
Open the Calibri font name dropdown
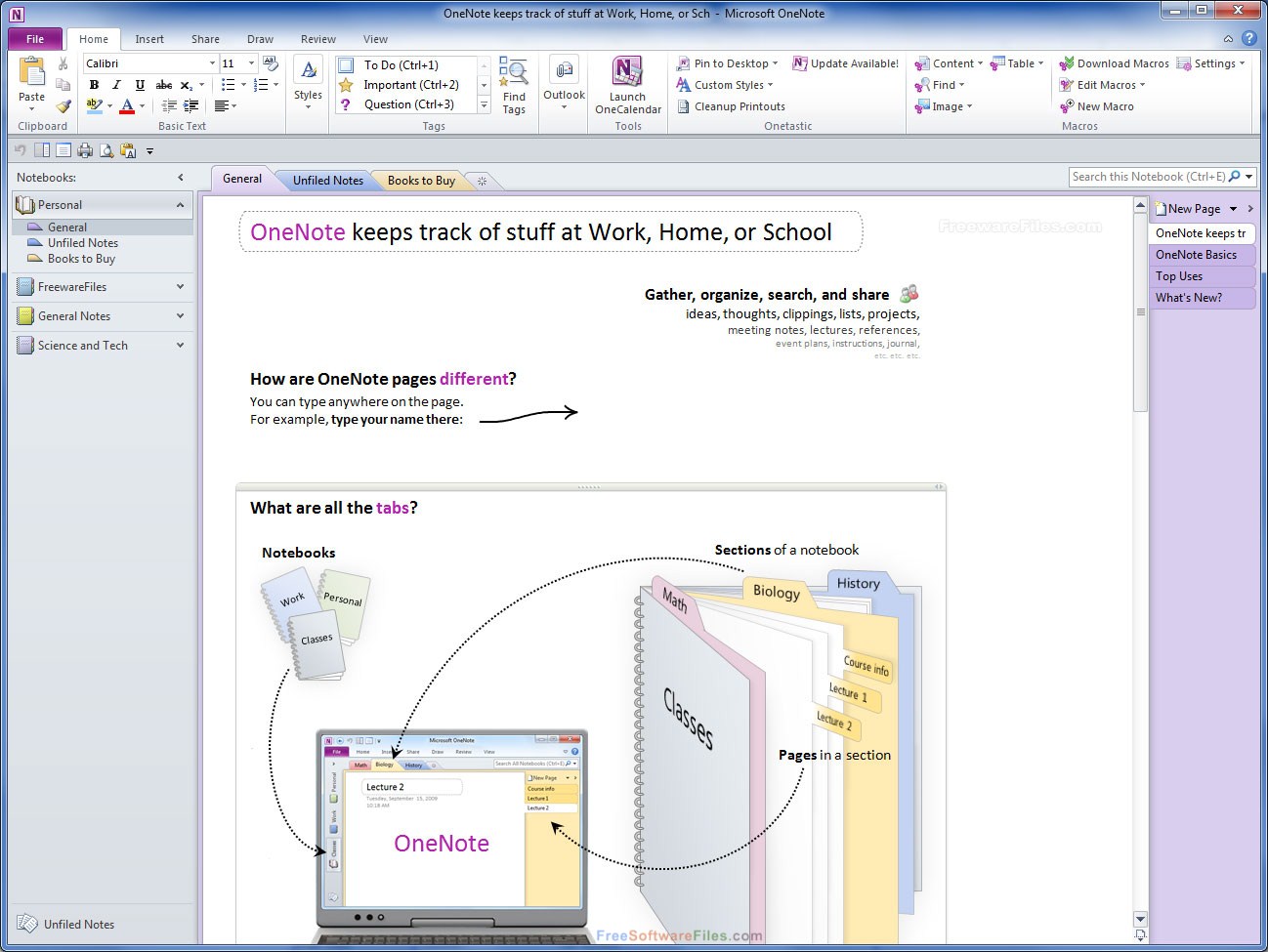(212, 63)
